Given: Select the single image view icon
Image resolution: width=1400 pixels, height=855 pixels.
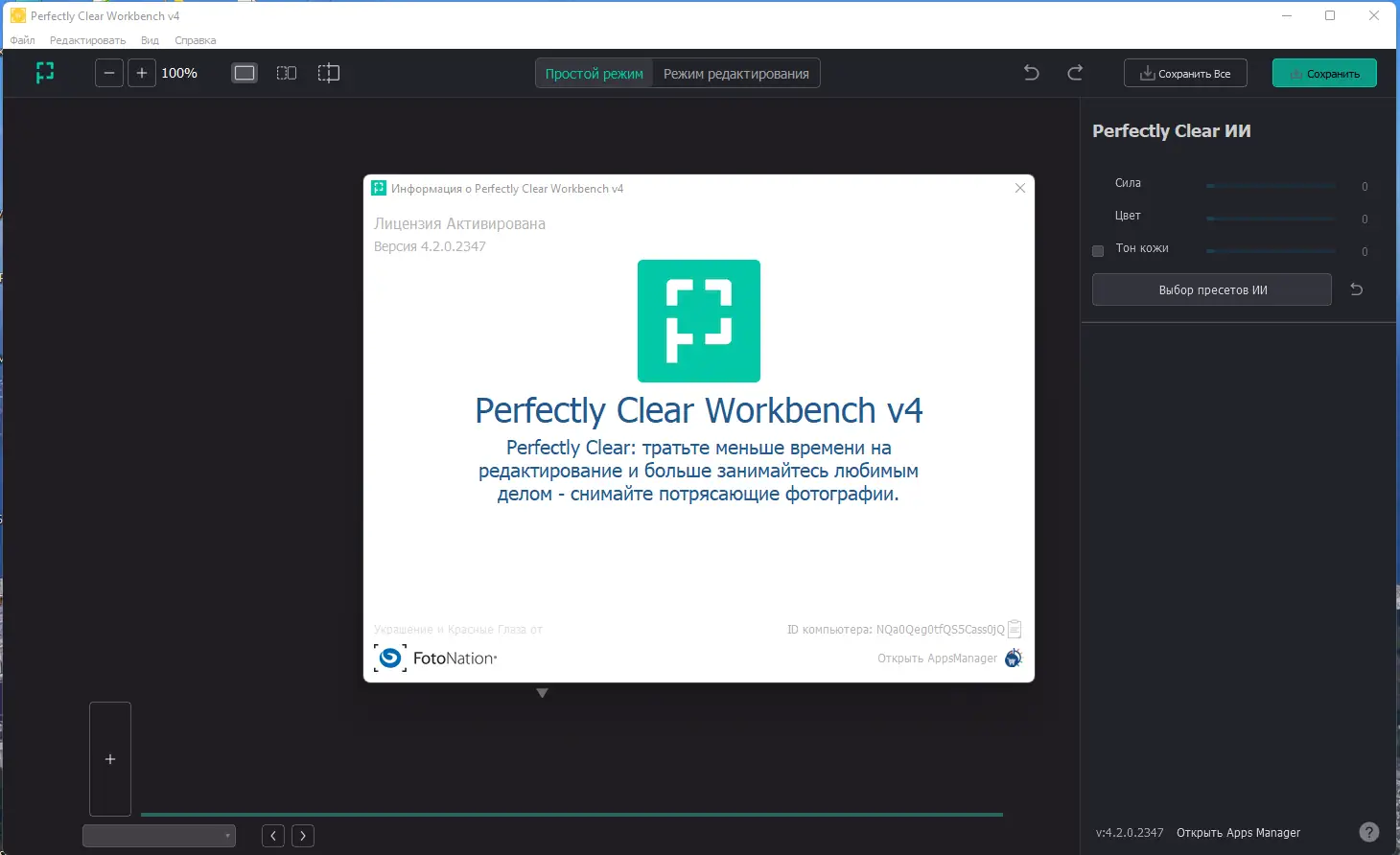Looking at the screenshot, I should [x=245, y=72].
